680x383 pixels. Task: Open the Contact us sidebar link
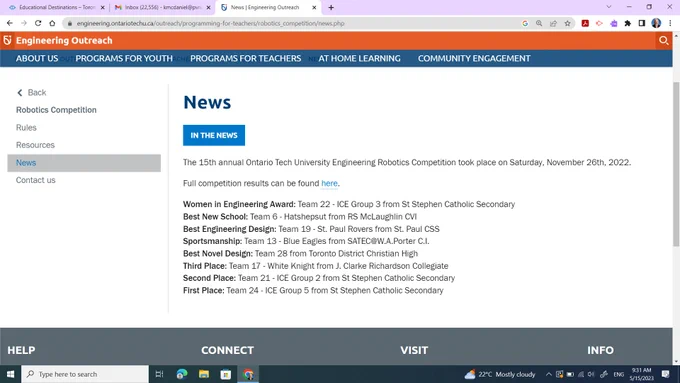pos(36,180)
